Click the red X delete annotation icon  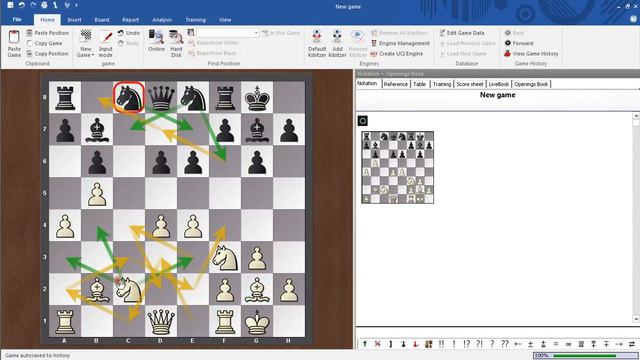[377, 344]
